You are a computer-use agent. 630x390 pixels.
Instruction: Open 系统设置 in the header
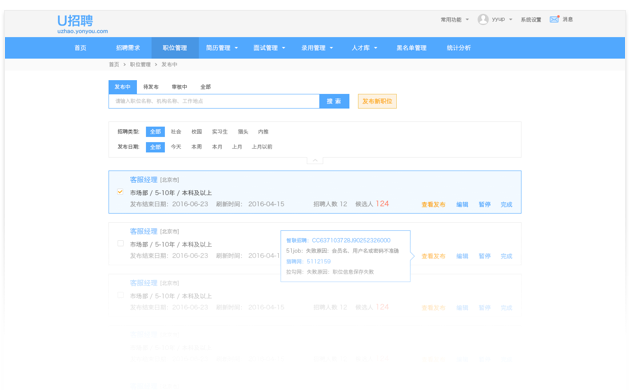(531, 19)
